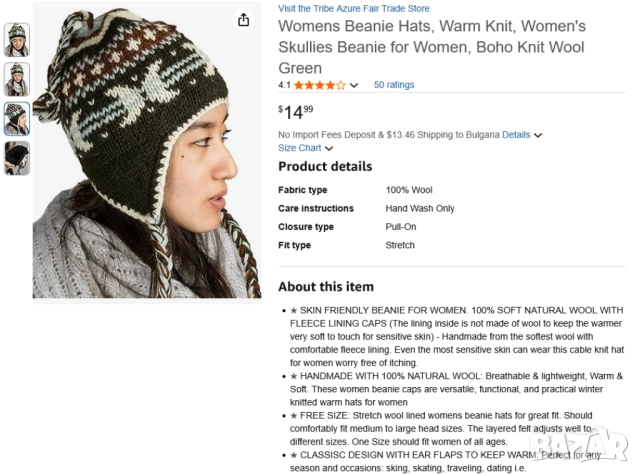
Task: Click the share icon above the product image
Action: click(244, 20)
